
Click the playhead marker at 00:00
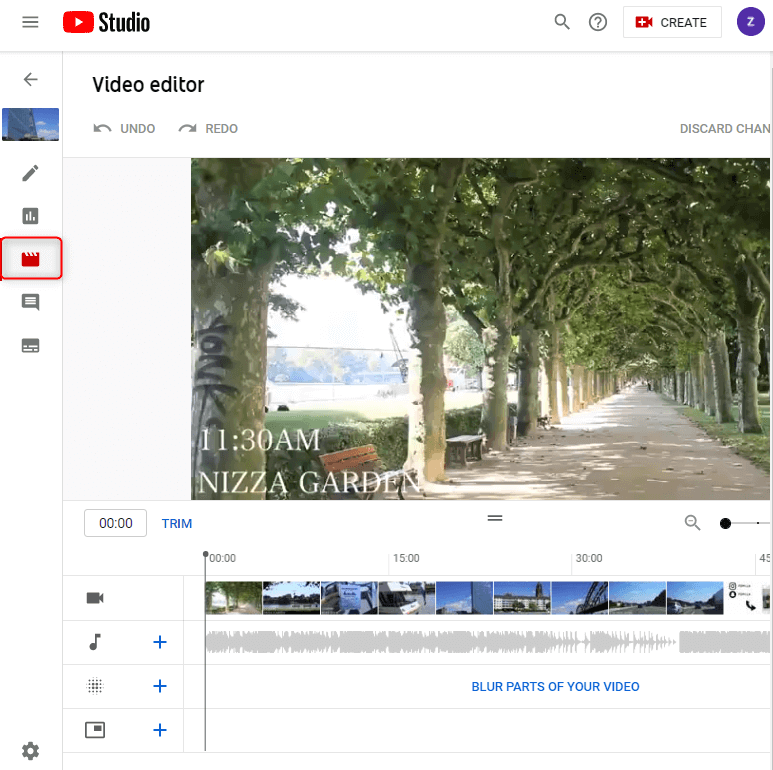(x=206, y=555)
